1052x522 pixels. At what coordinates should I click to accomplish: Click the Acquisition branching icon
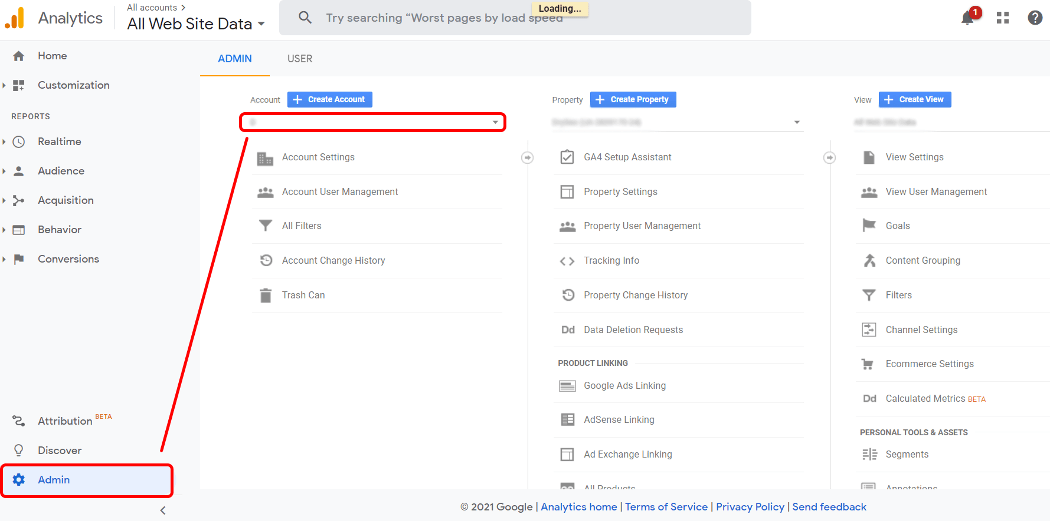point(19,201)
